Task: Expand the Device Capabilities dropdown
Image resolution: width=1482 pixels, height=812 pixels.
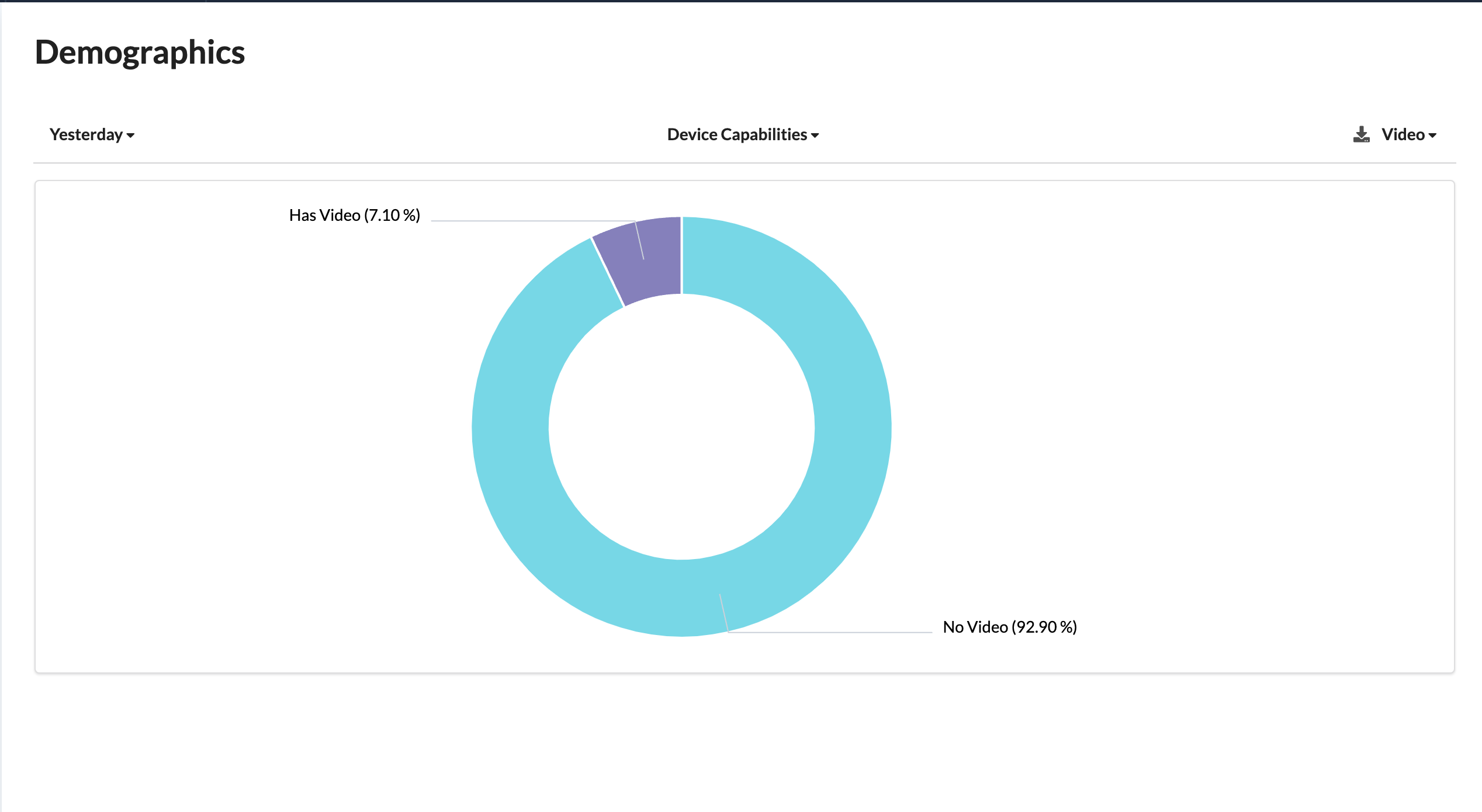Action: click(x=743, y=135)
